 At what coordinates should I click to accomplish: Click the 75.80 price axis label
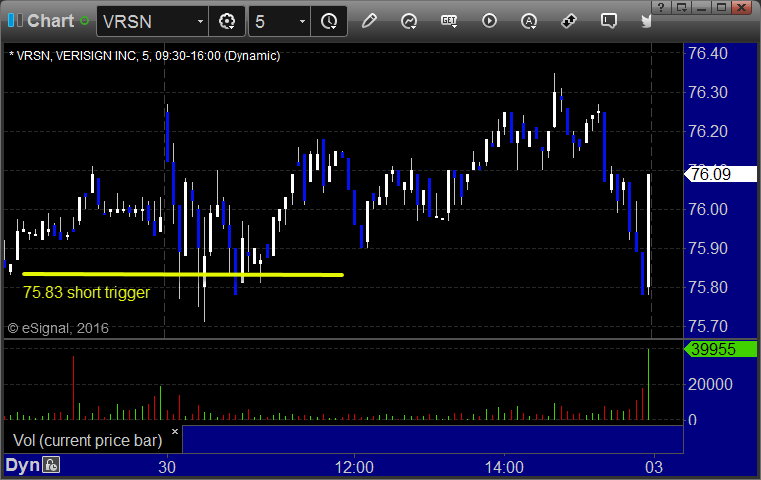(x=708, y=287)
